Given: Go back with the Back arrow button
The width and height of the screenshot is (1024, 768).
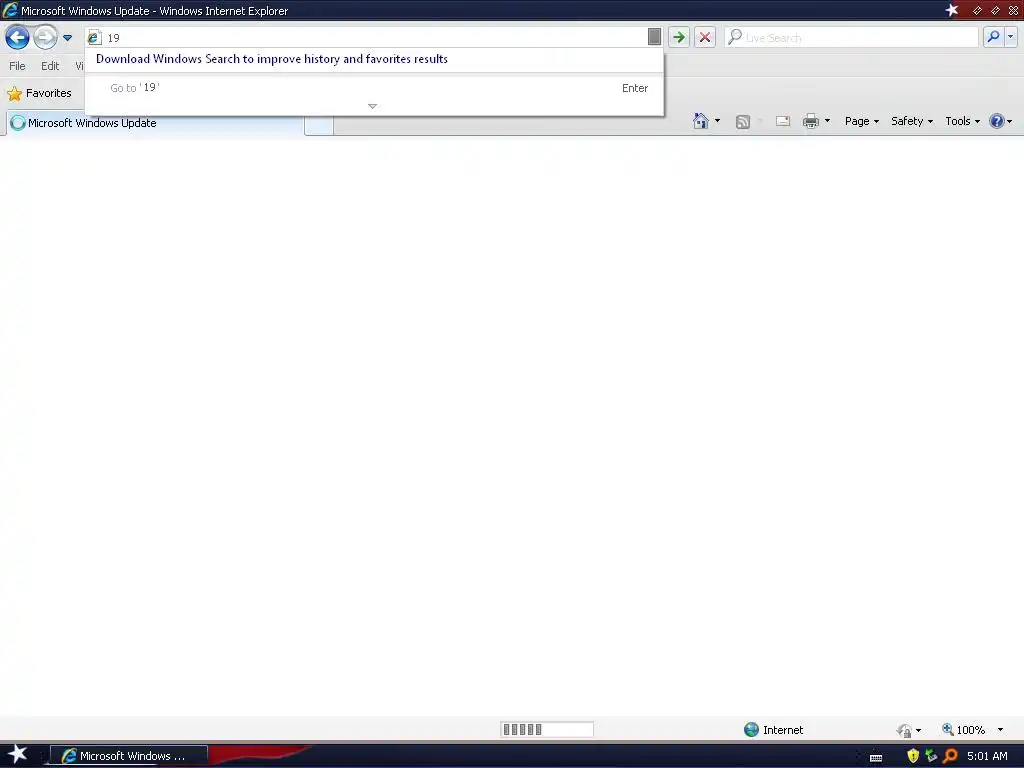Looking at the screenshot, I should (x=17, y=37).
